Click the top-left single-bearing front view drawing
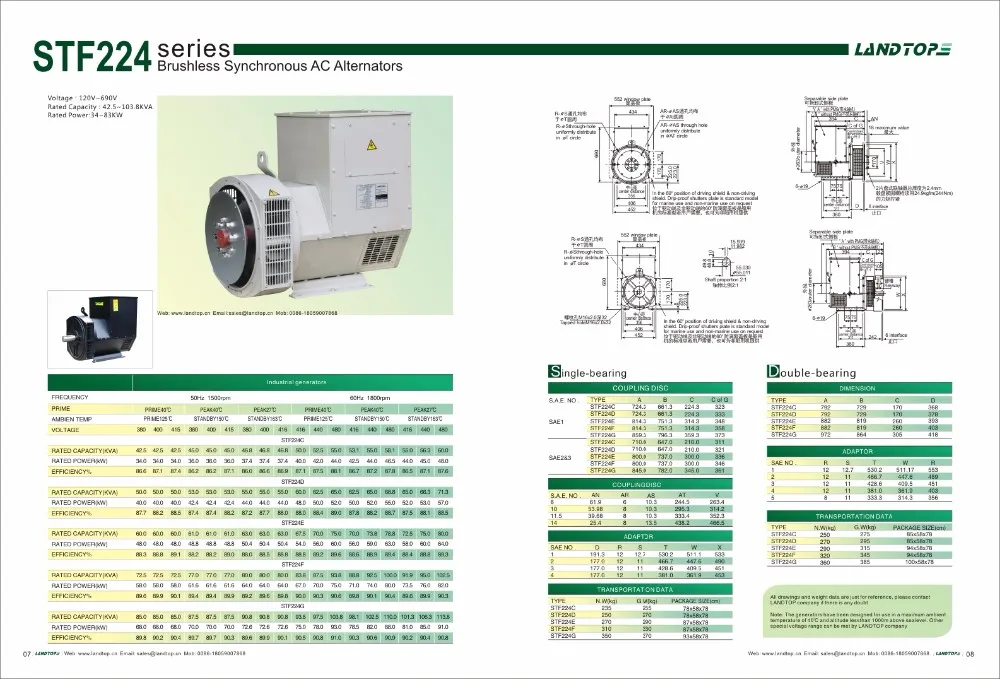The width and height of the screenshot is (1000, 679). (x=657, y=158)
